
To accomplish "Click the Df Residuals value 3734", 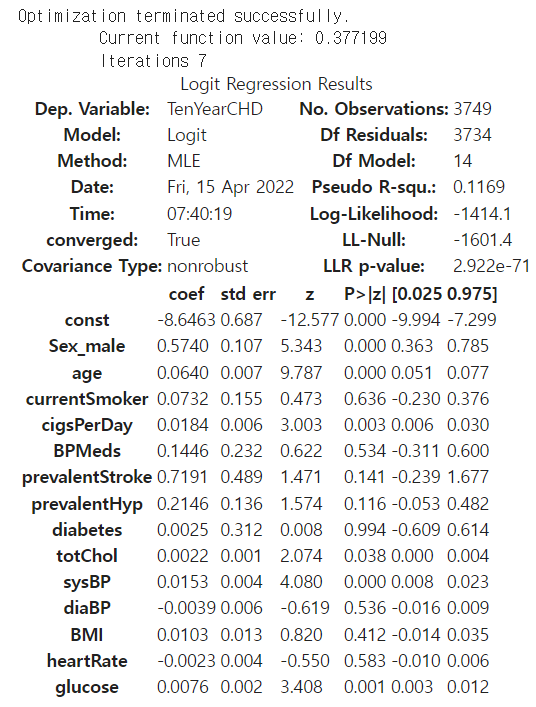I will click(472, 135).
